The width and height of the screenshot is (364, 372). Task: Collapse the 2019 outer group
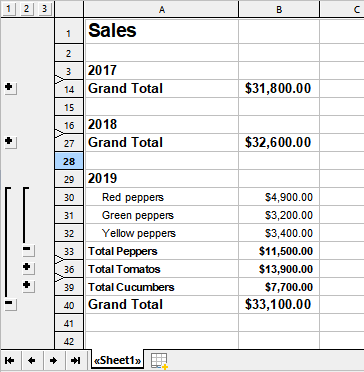coord(10,304)
